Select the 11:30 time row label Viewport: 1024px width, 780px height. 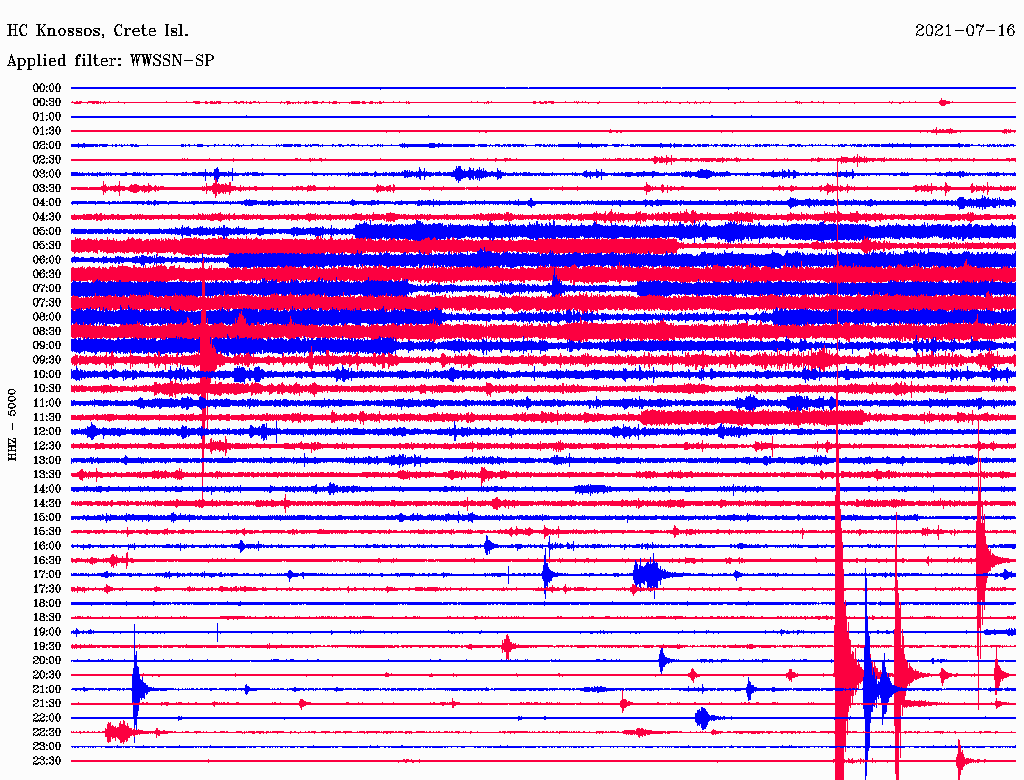tap(46, 417)
